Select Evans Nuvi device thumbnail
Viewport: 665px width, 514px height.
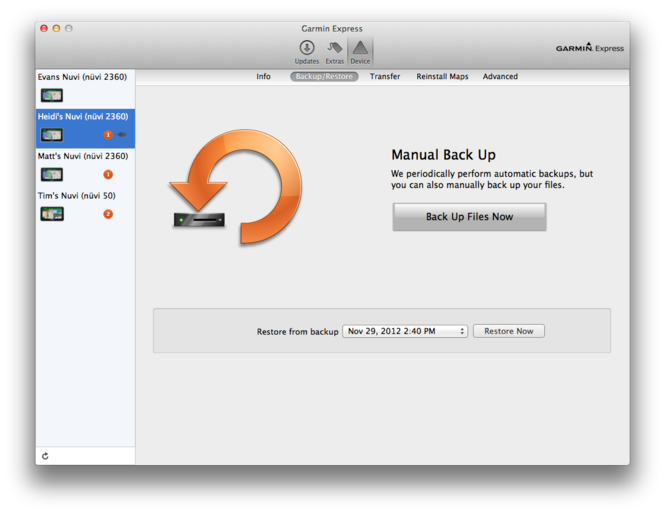tap(52, 95)
